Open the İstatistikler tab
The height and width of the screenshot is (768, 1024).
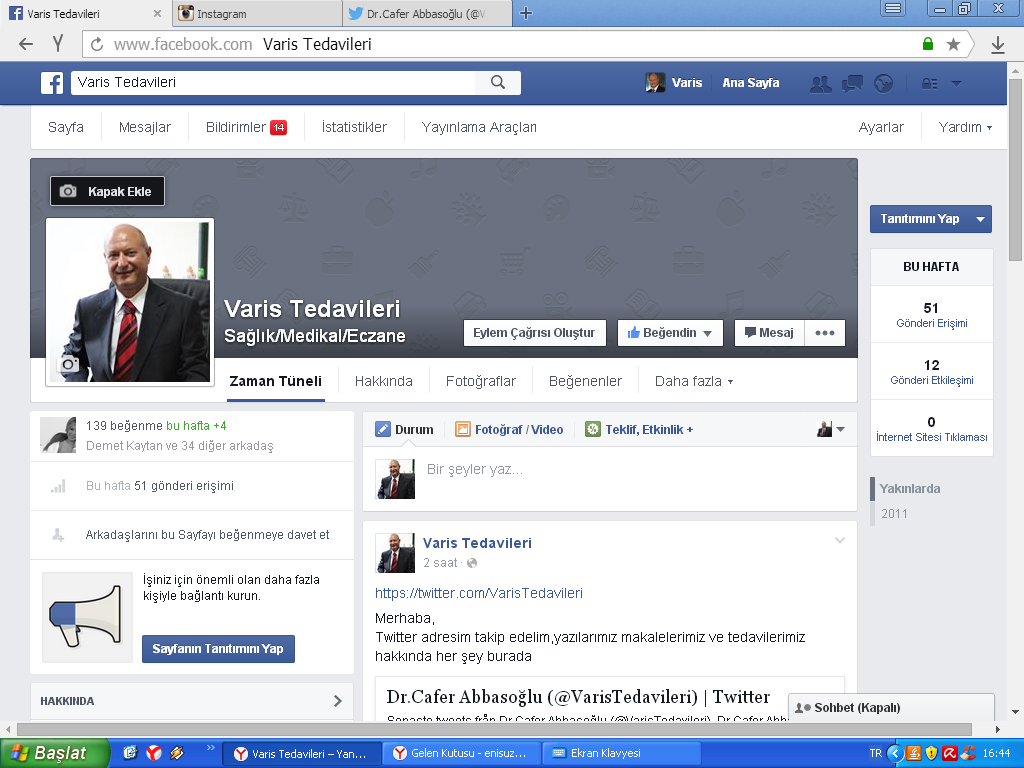[x=354, y=127]
